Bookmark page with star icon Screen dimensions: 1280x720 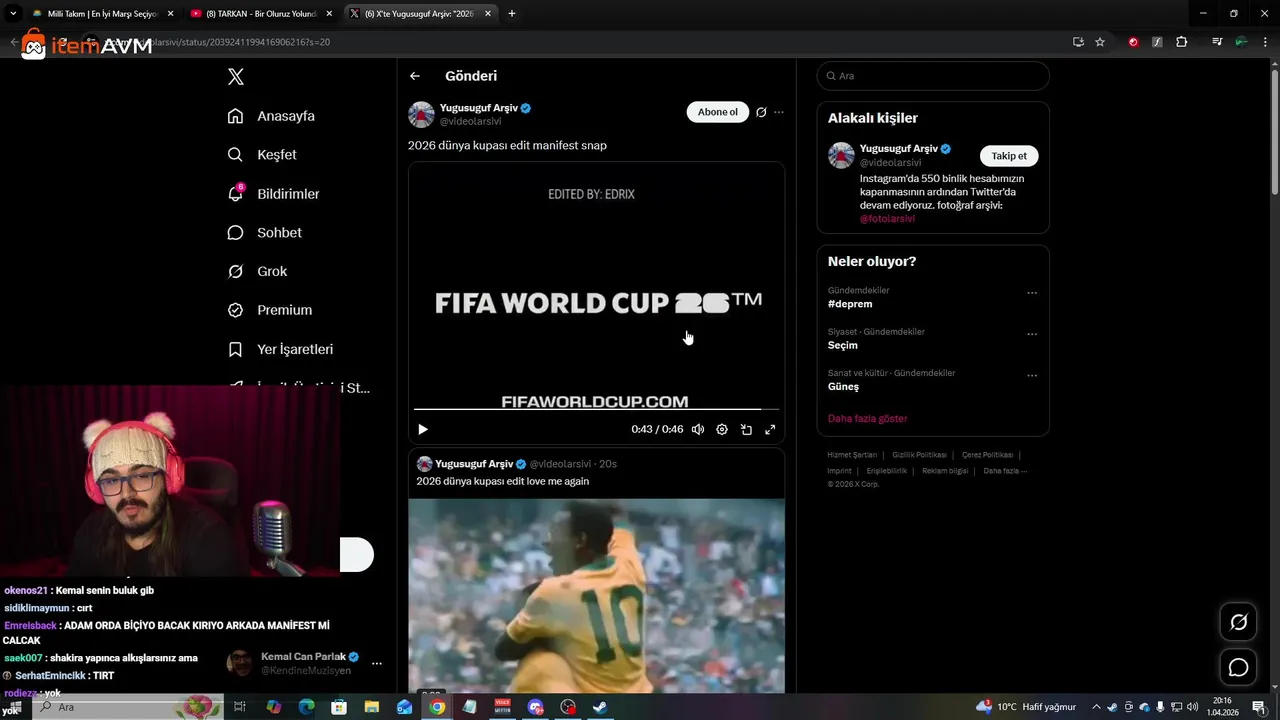click(1100, 42)
